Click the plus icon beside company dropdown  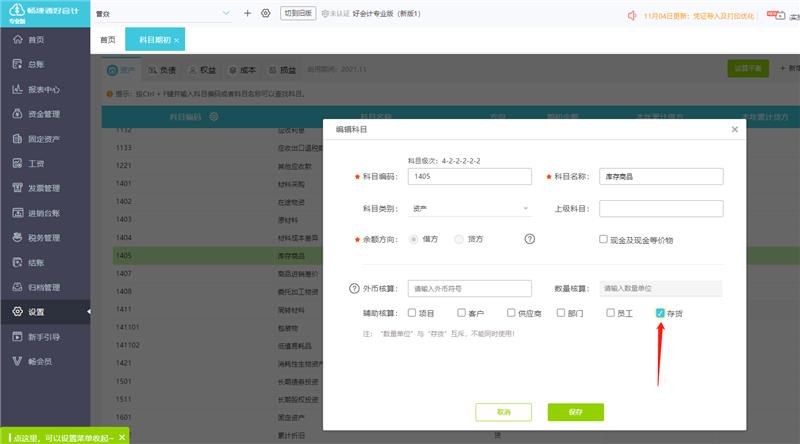pos(247,13)
